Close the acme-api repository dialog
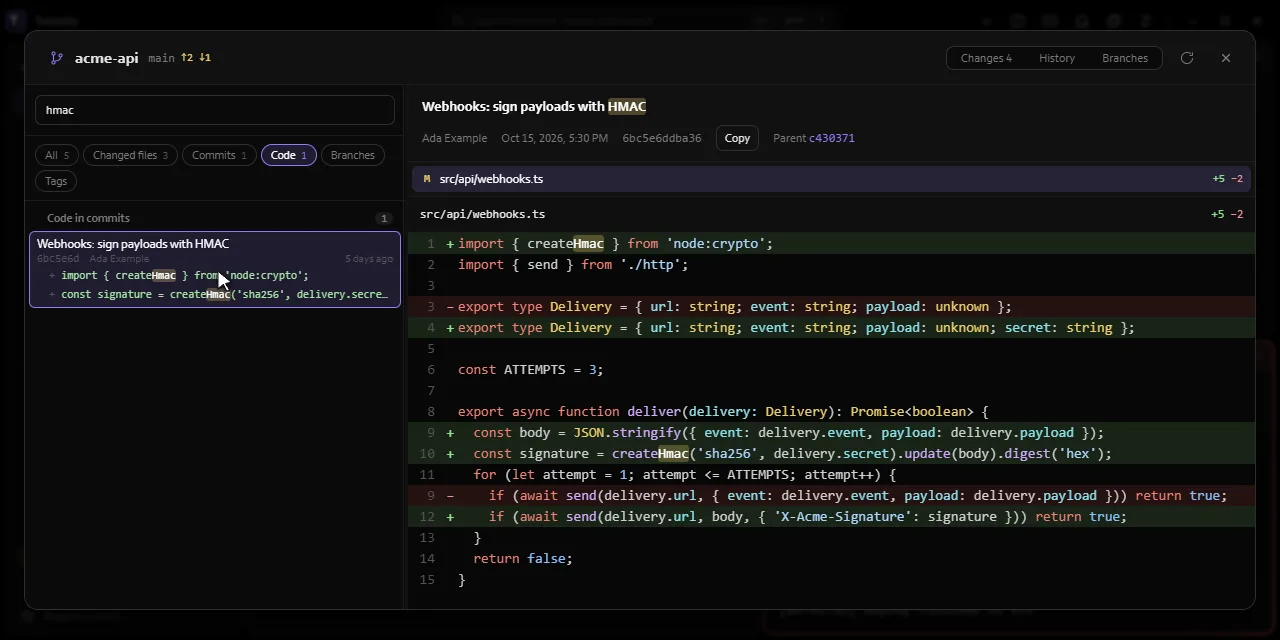This screenshot has width=1280, height=640. [x=1226, y=58]
